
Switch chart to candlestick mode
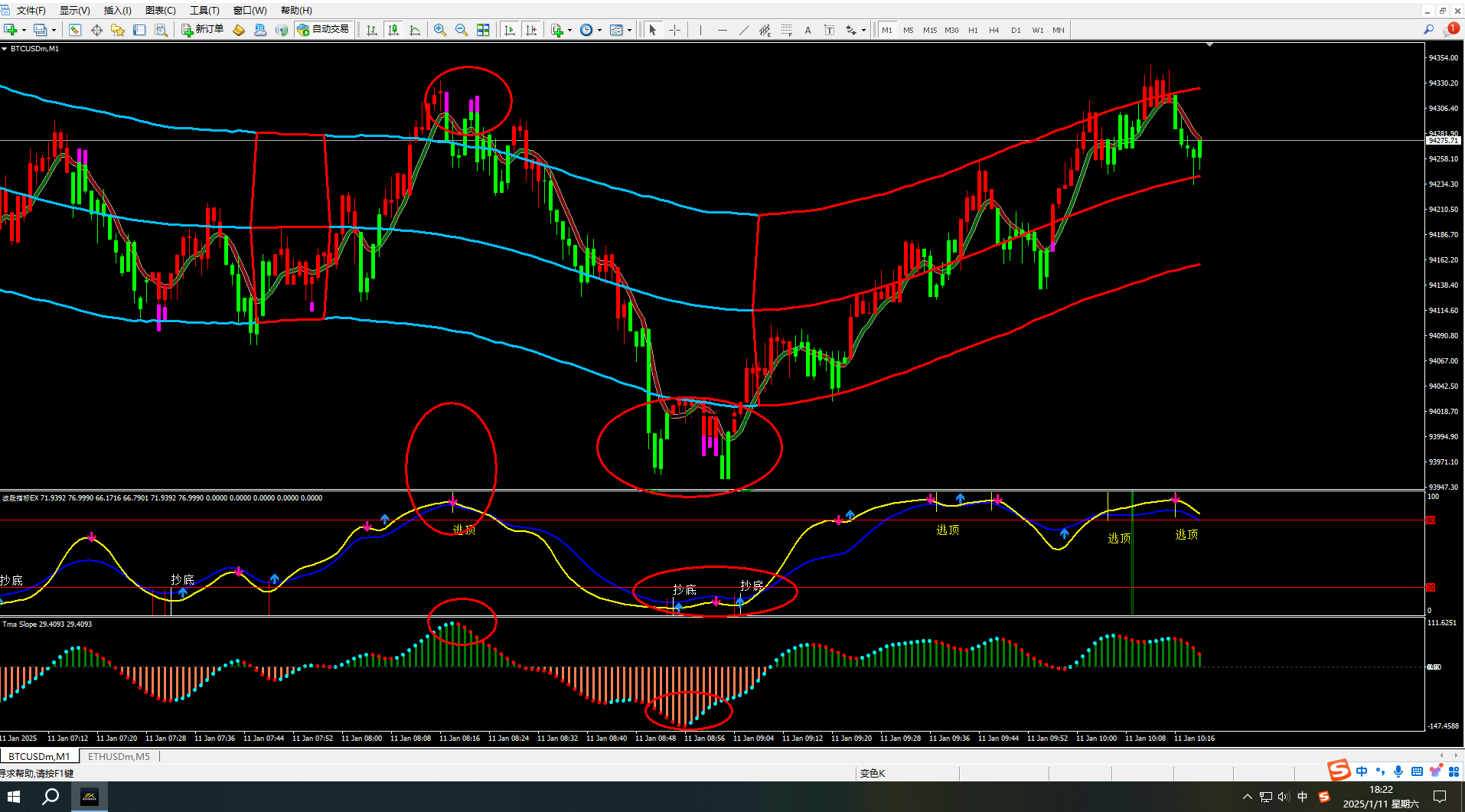(x=393, y=30)
